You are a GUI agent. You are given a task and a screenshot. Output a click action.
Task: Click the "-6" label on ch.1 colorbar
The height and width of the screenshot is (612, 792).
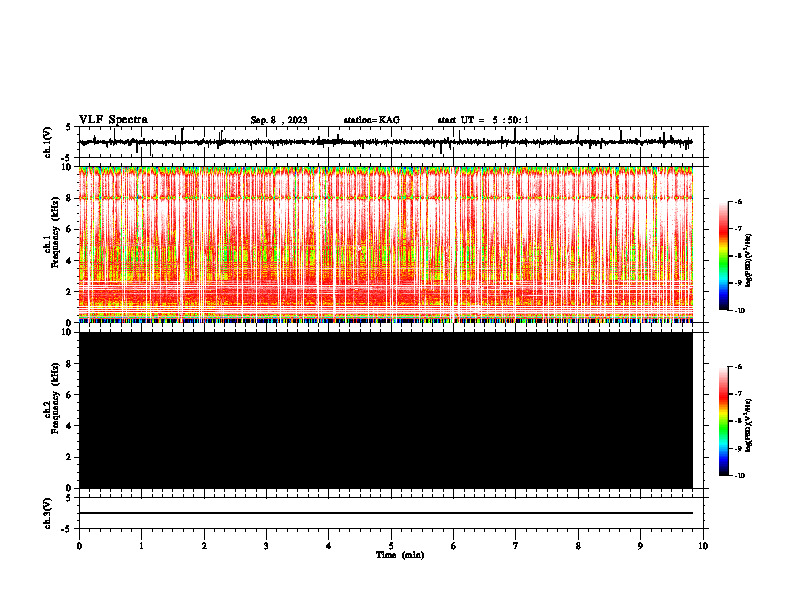tap(738, 201)
